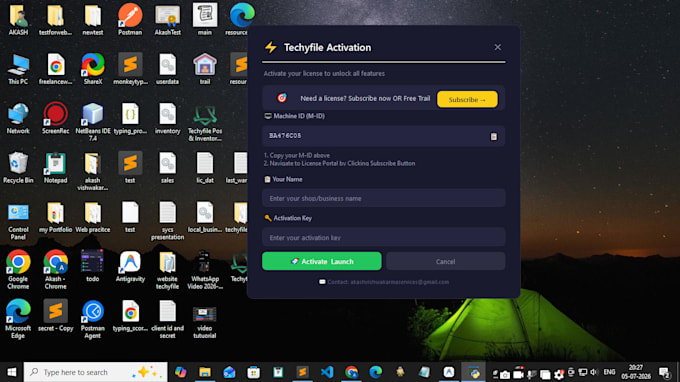Copy Machine ID with clipboard icon
The height and width of the screenshot is (382, 680).
494,137
